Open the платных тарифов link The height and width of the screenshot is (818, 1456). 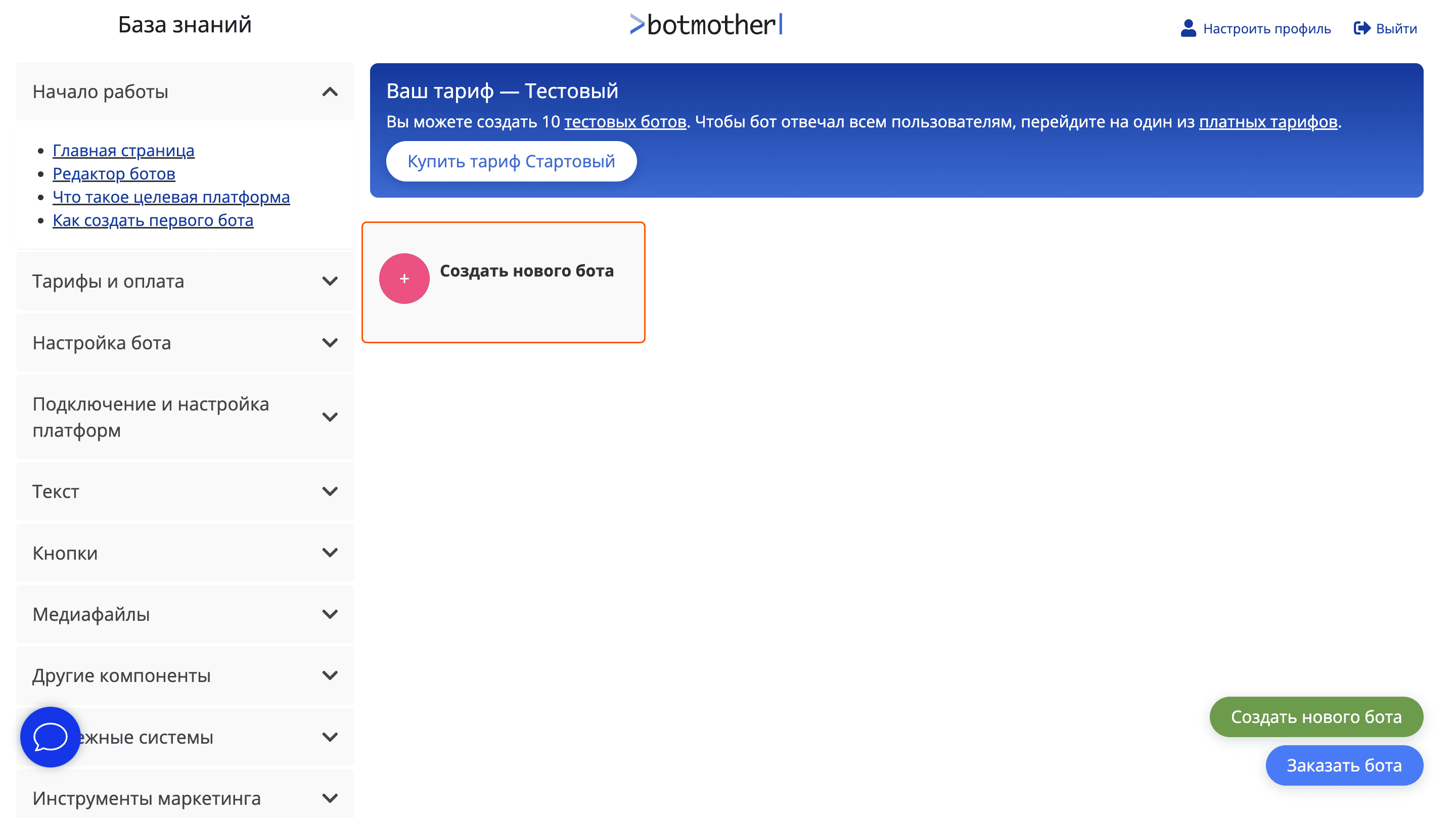coord(1268,121)
